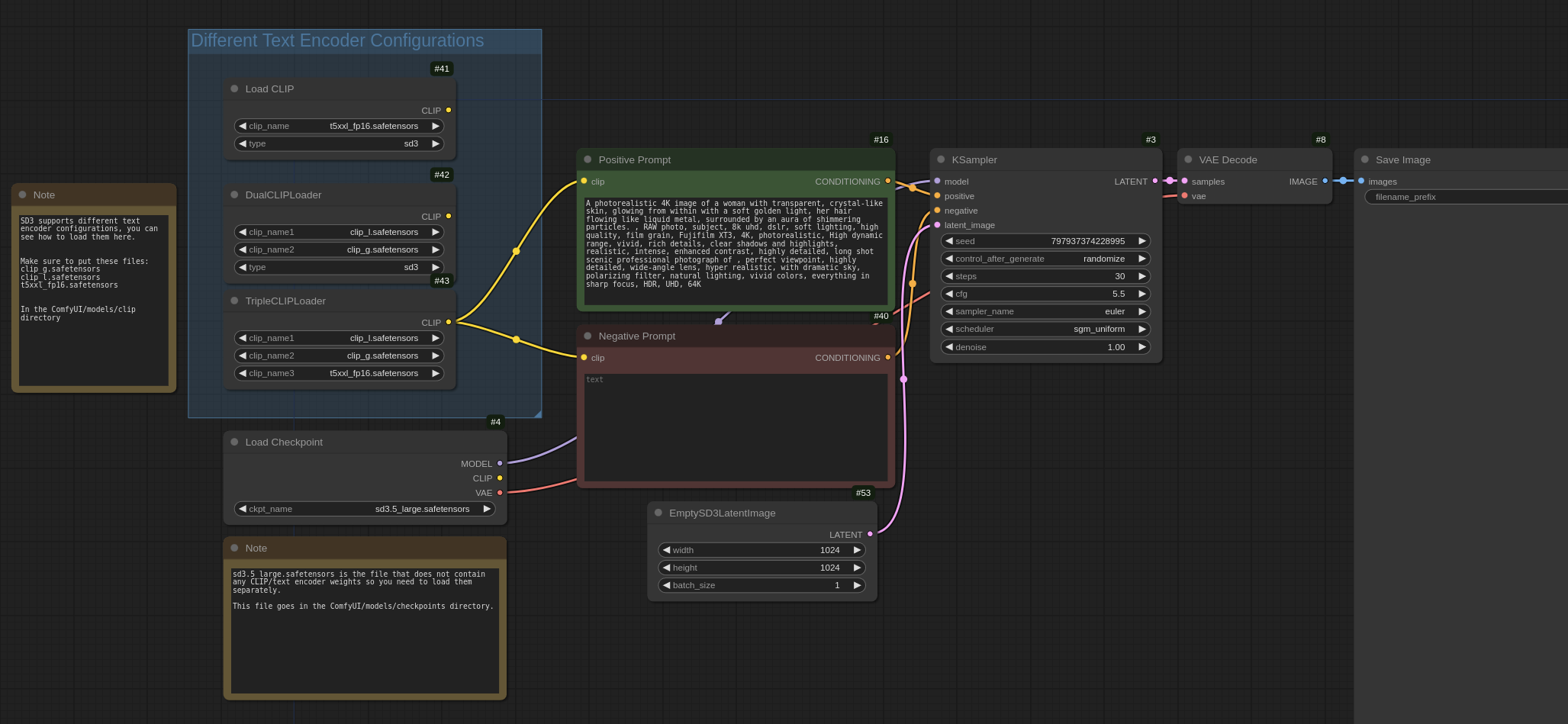This screenshot has height=724, width=1568.
Task: Increase the steps value with right arrow
Action: point(1142,276)
